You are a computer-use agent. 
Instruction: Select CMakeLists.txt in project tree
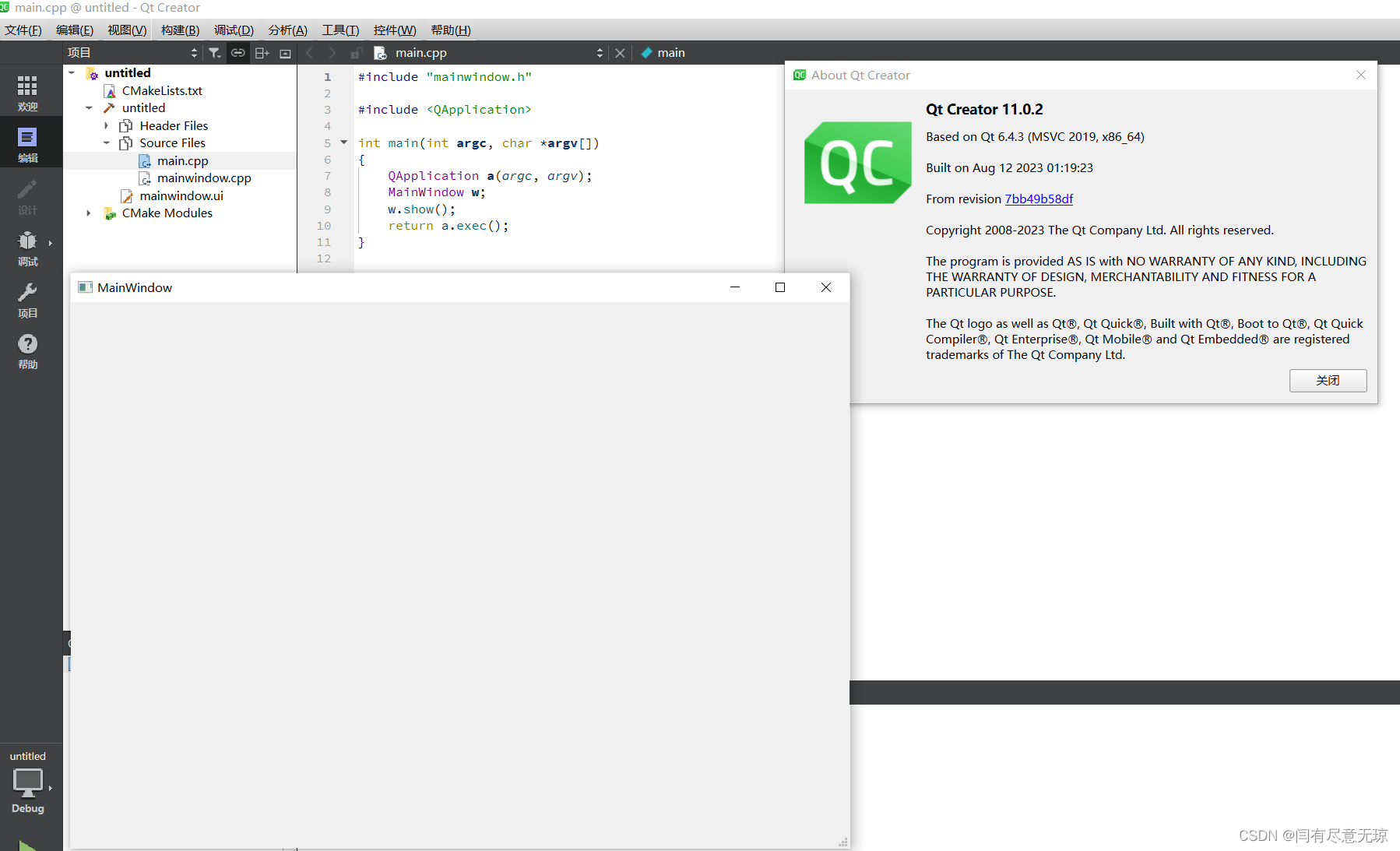[x=162, y=91]
